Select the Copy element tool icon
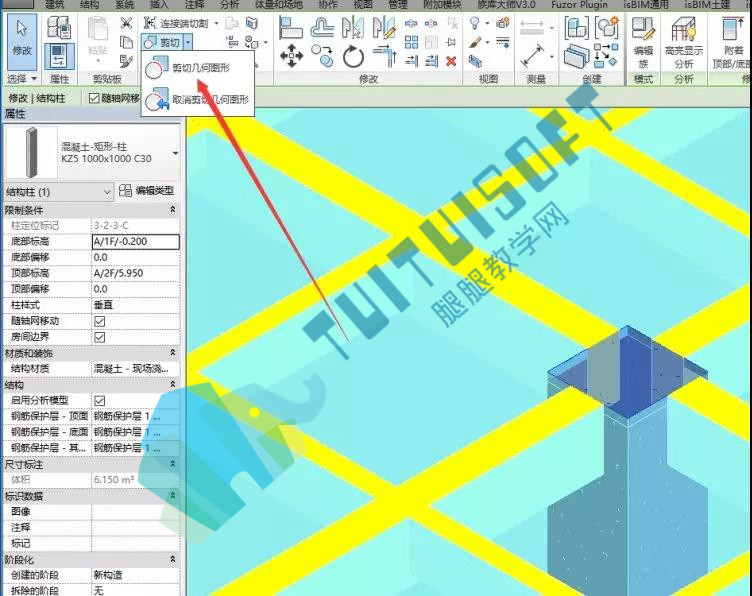The image size is (752, 596). [322, 56]
